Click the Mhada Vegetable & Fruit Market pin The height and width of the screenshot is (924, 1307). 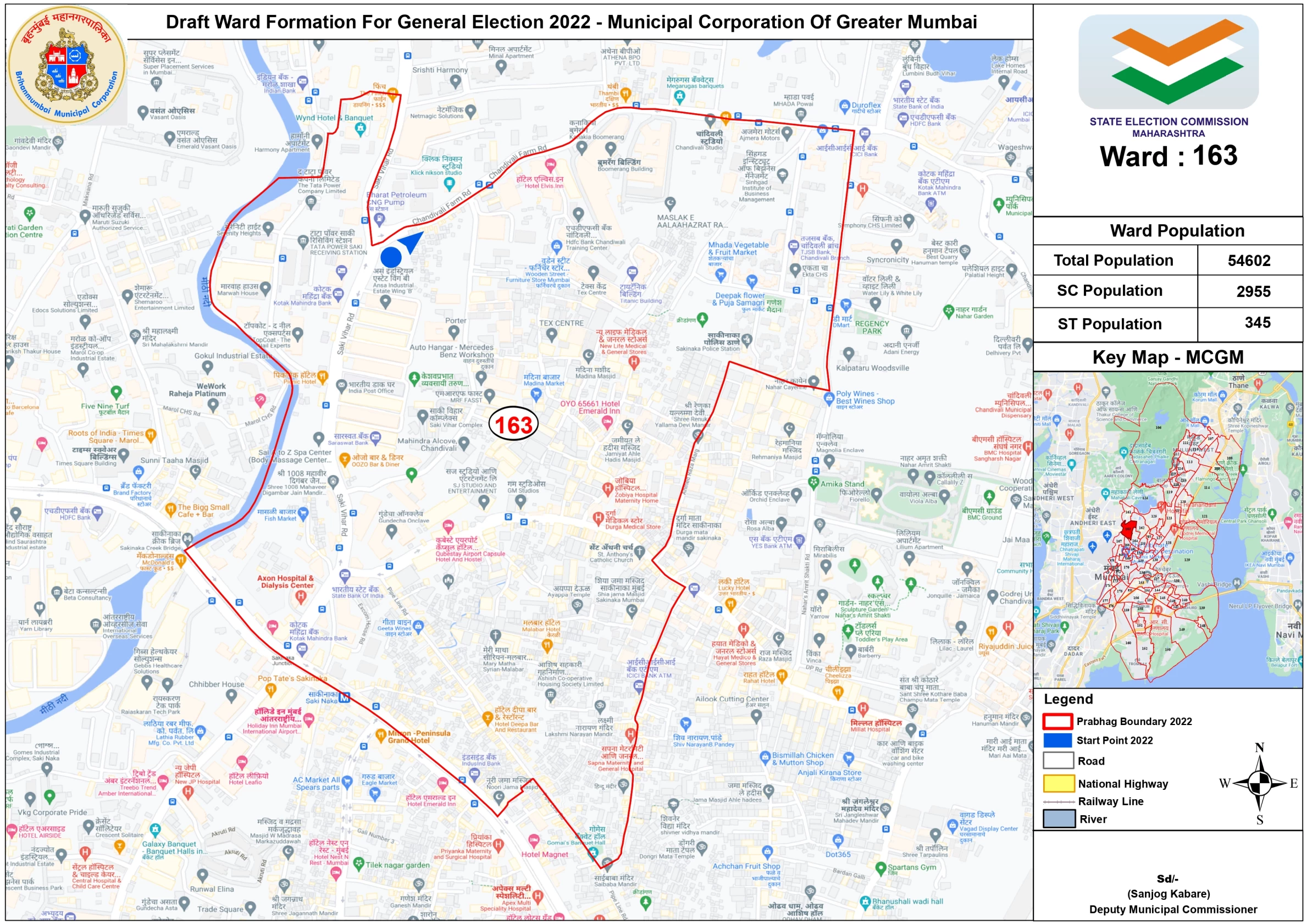[721, 274]
